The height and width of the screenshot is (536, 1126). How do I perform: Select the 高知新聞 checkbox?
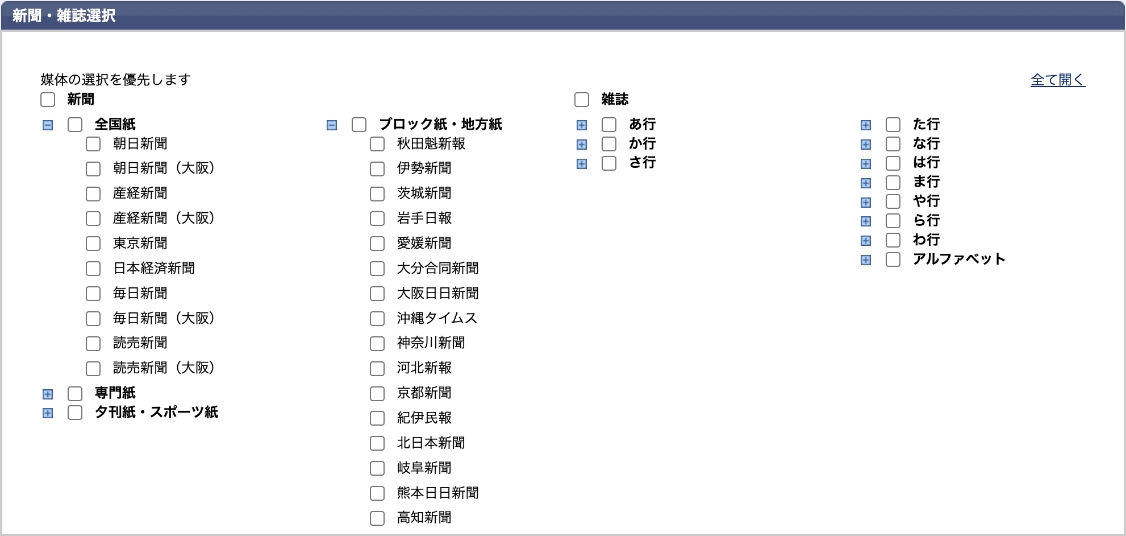pos(377,518)
